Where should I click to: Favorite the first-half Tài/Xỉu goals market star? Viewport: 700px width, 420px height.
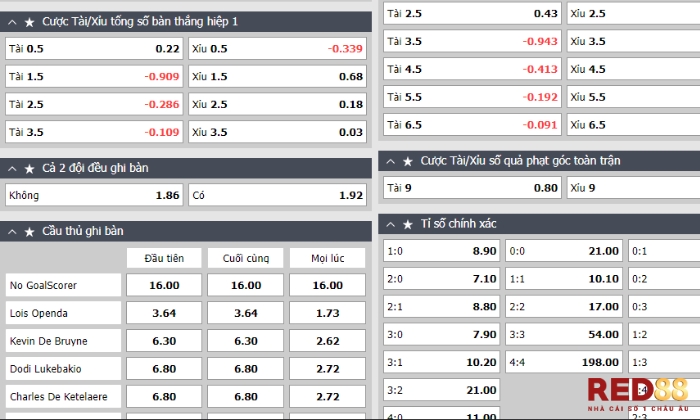pyautogui.click(x=29, y=22)
